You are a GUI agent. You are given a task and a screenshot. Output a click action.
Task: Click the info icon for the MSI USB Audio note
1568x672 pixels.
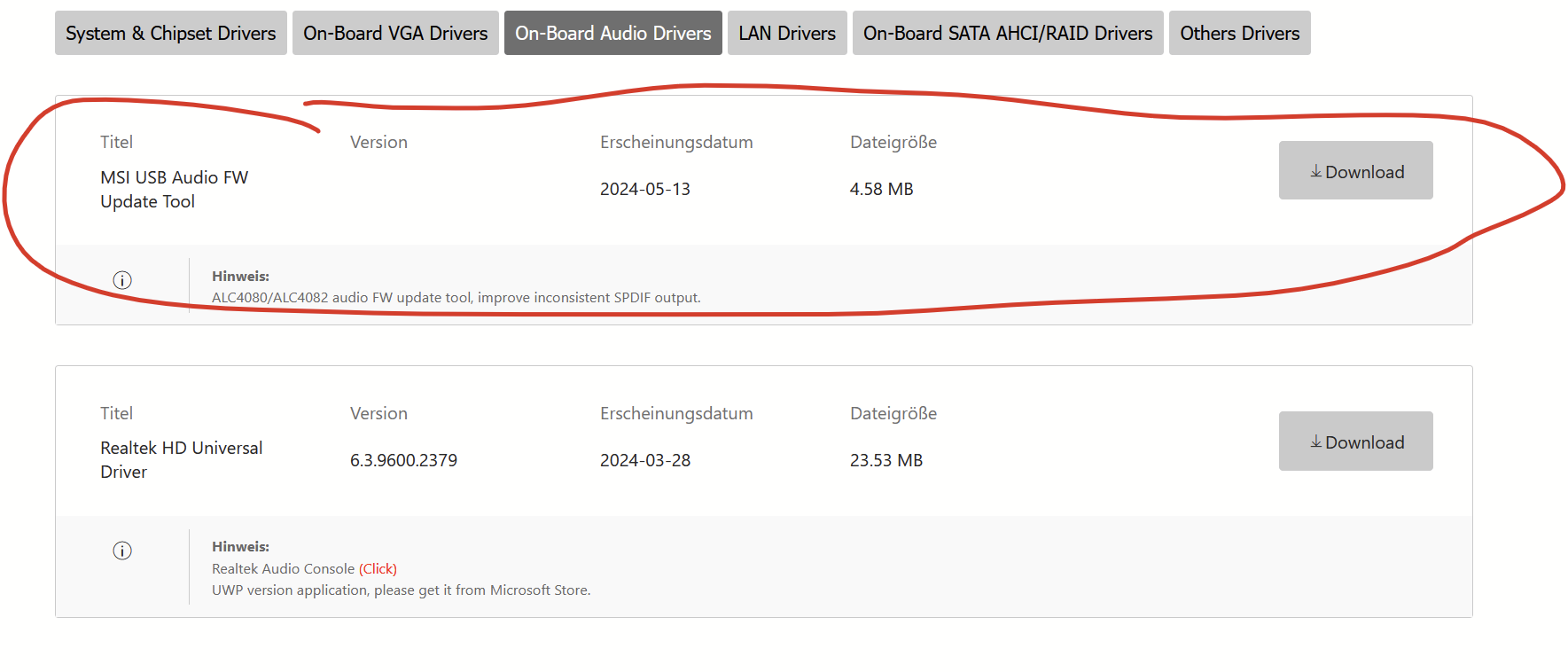click(x=122, y=280)
